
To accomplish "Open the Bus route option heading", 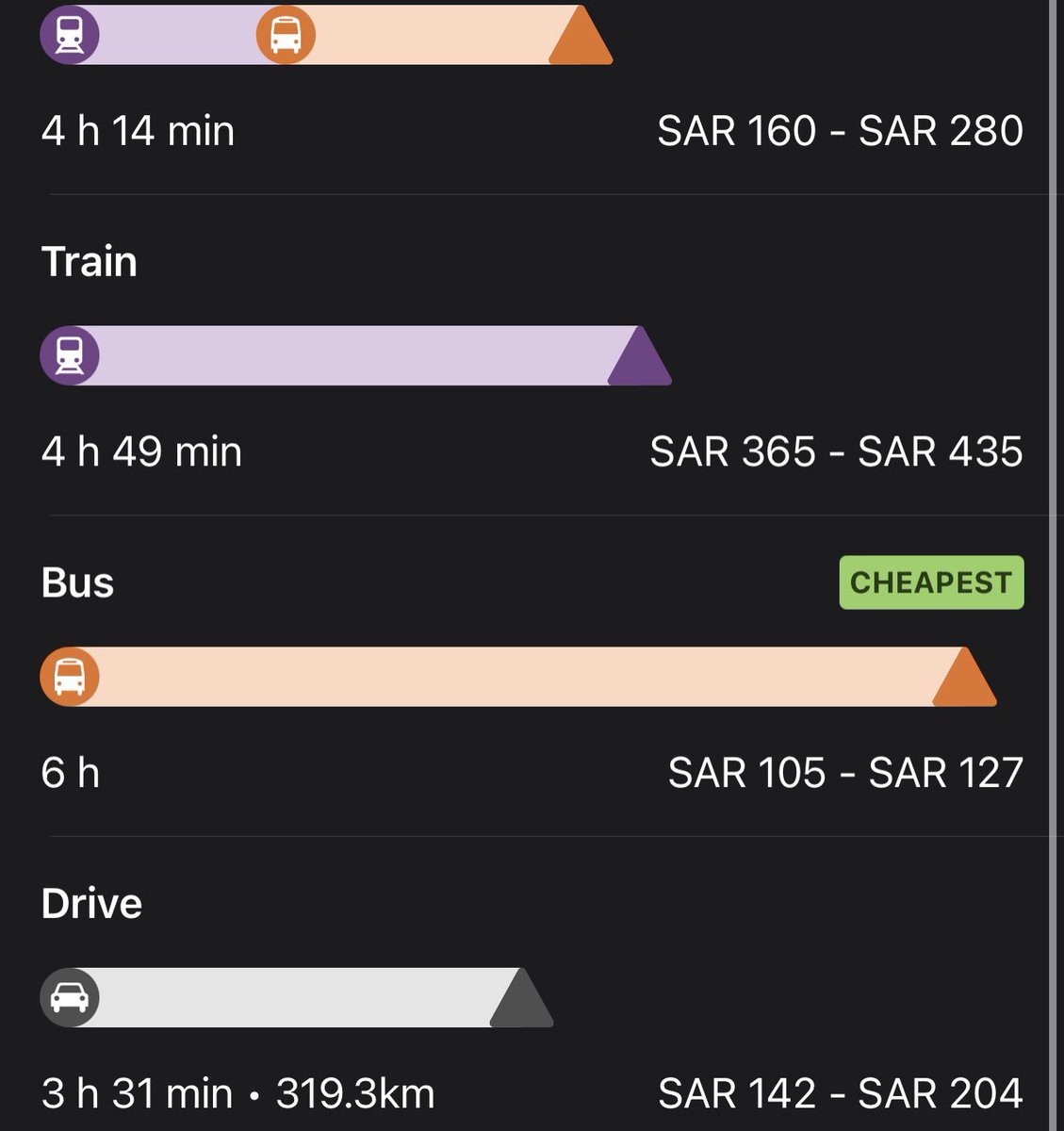I will pyautogui.click(x=77, y=582).
